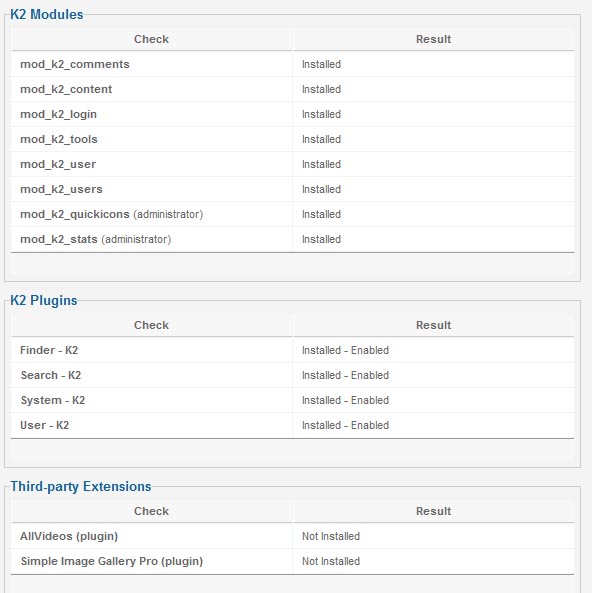Viewport: 592px width, 593px height.
Task: Click the Finder - K2 plugin row
Action: tap(292, 350)
